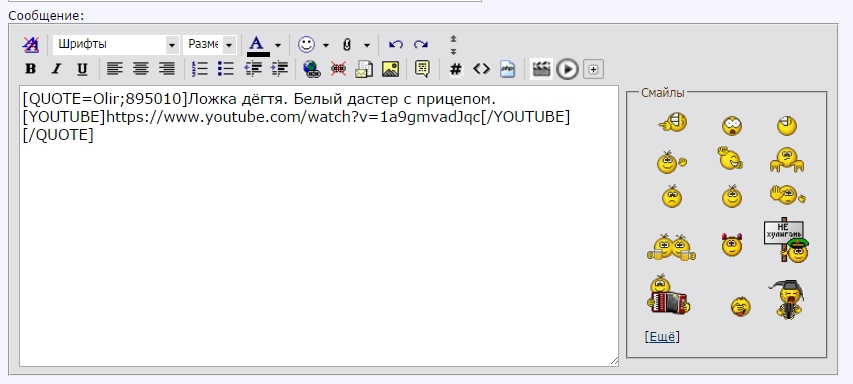Insert YouTube video via clapperboard icon
853x384 pixels.
click(x=541, y=69)
